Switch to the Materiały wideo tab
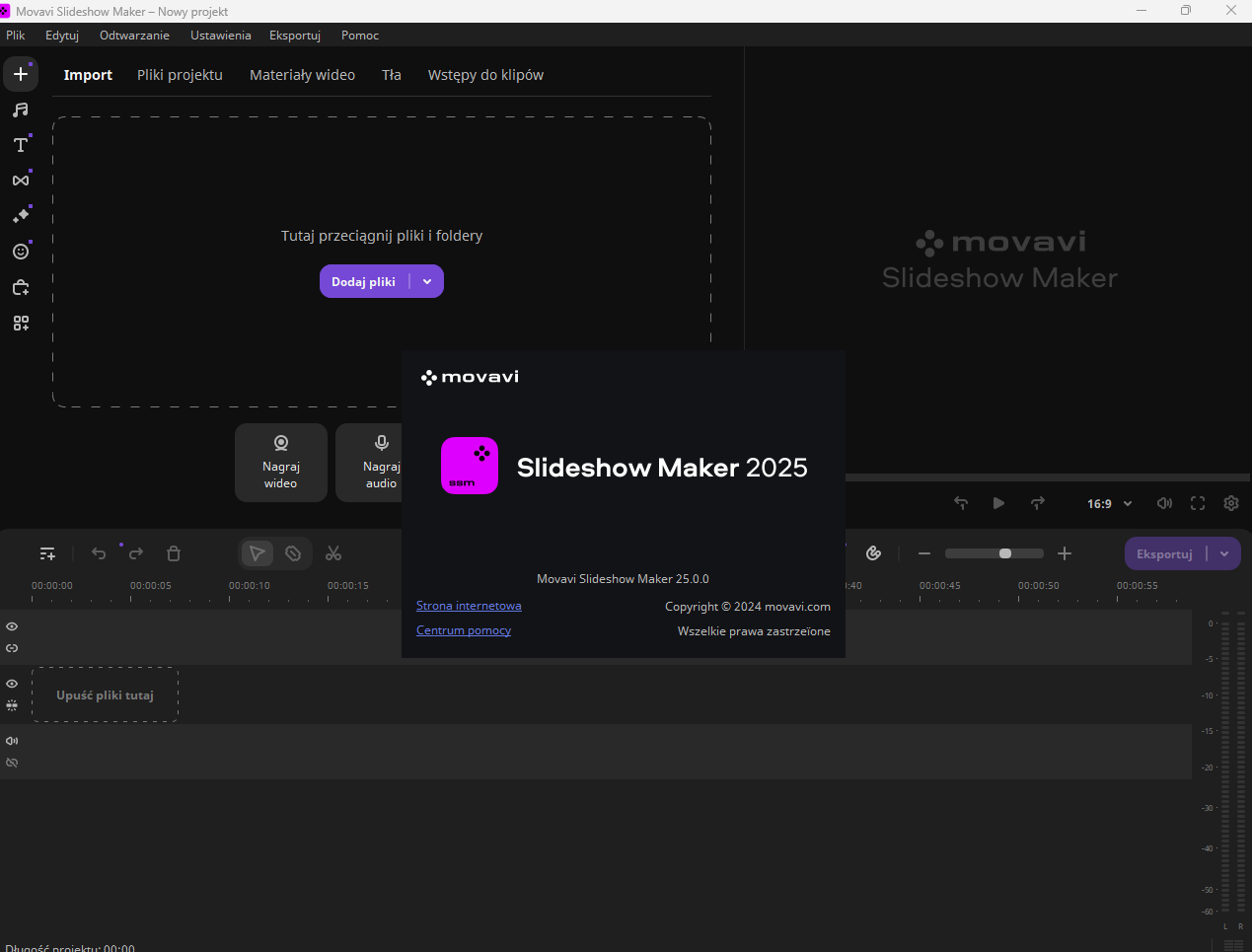1252x952 pixels. [x=302, y=75]
